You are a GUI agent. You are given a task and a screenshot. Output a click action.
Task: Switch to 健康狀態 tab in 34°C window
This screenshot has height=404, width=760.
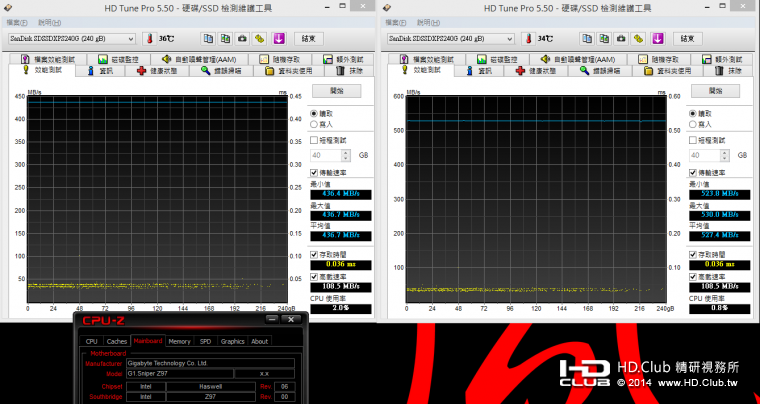(x=536, y=71)
